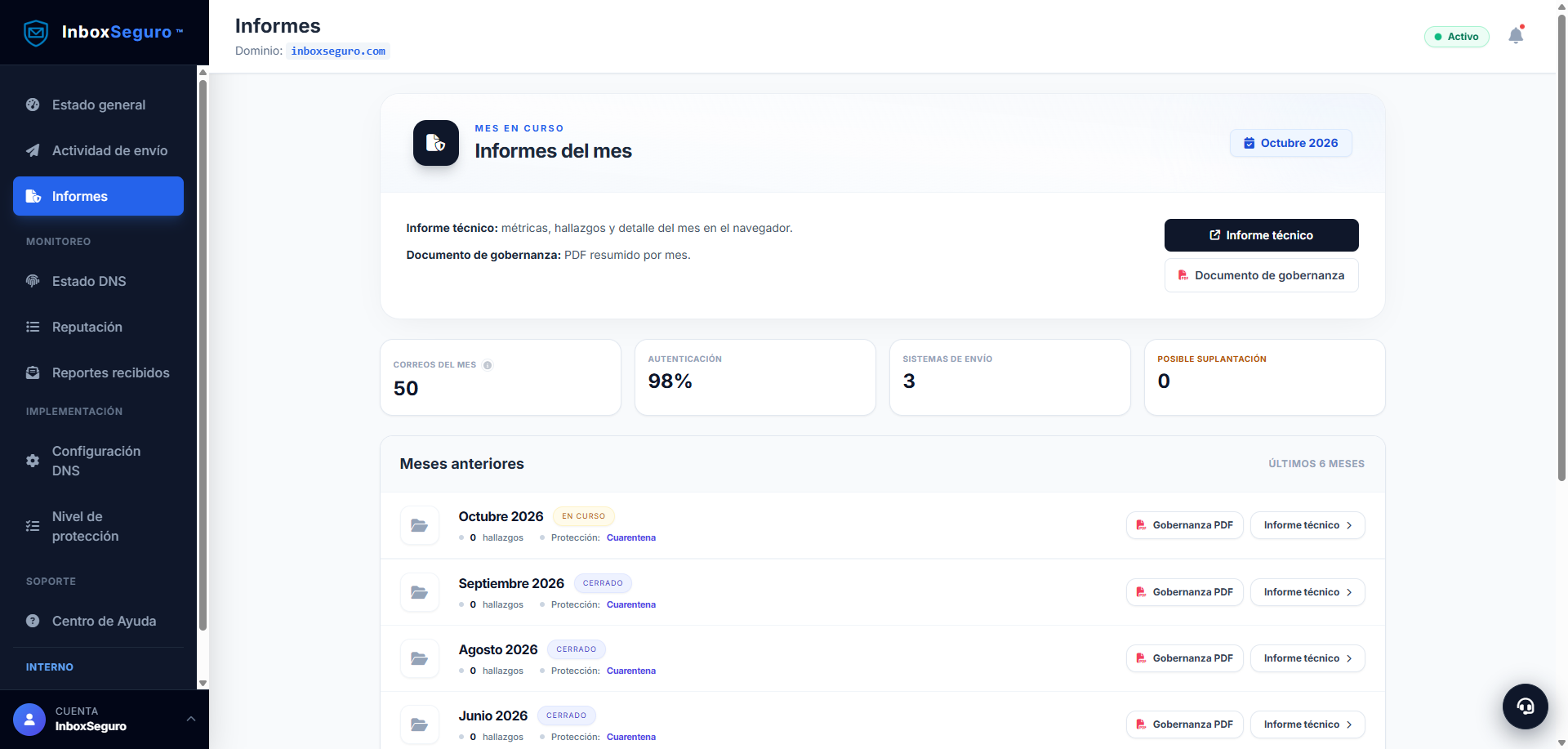Open Informe técnico for Agosto 2026 row

click(x=1307, y=658)
